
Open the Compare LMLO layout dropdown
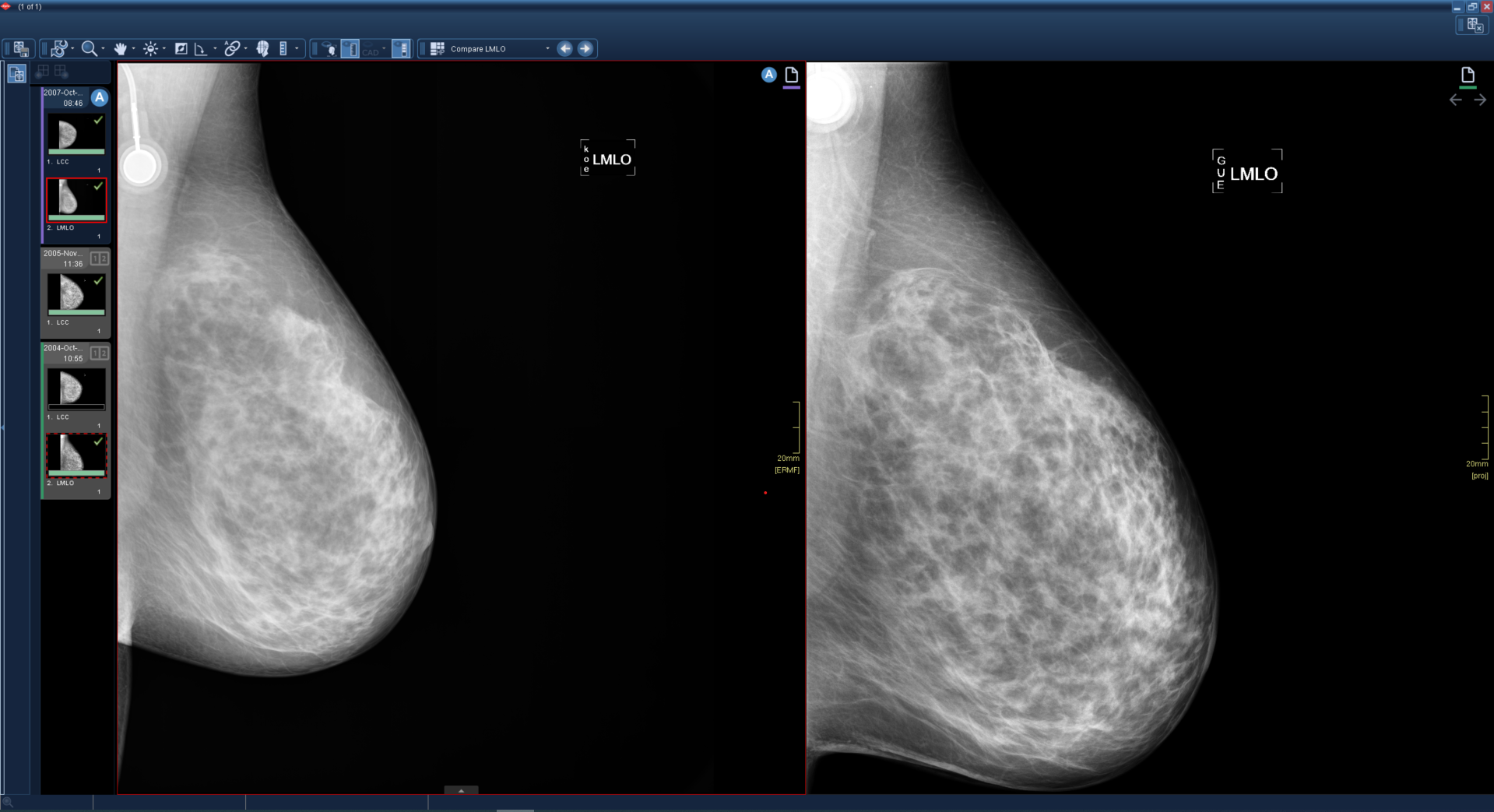pos(547,49)
